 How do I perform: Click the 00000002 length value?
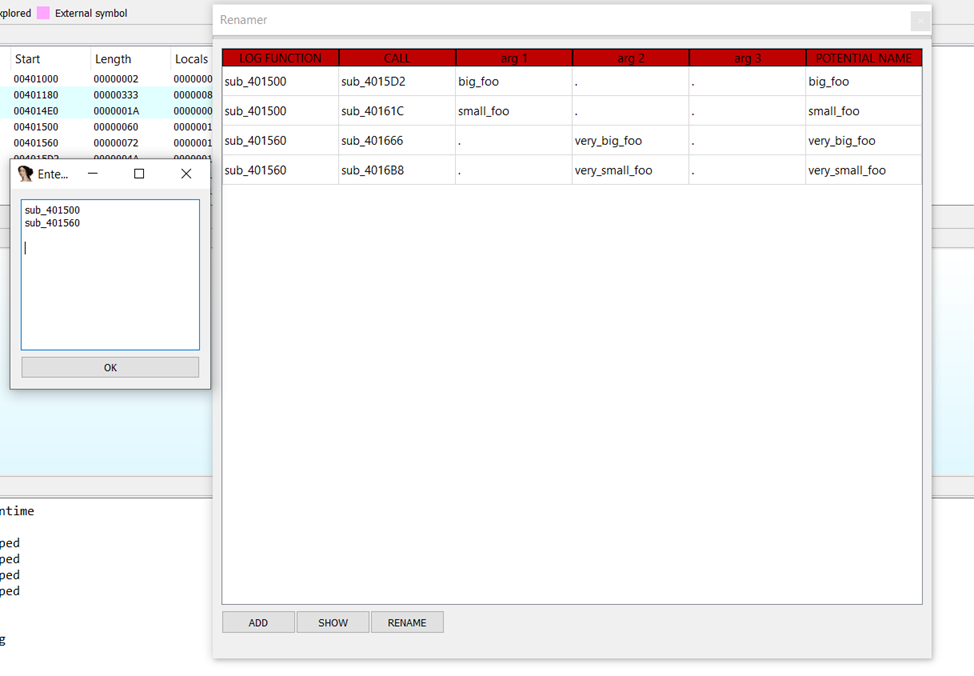tap(116, 79)
